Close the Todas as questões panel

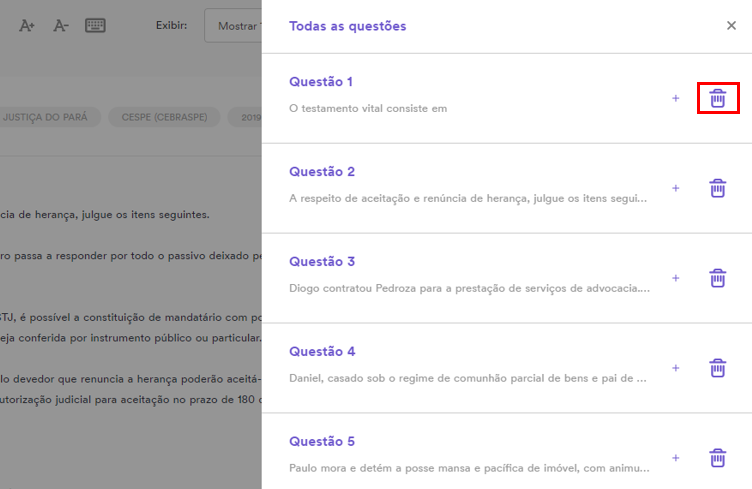point(731,25)
